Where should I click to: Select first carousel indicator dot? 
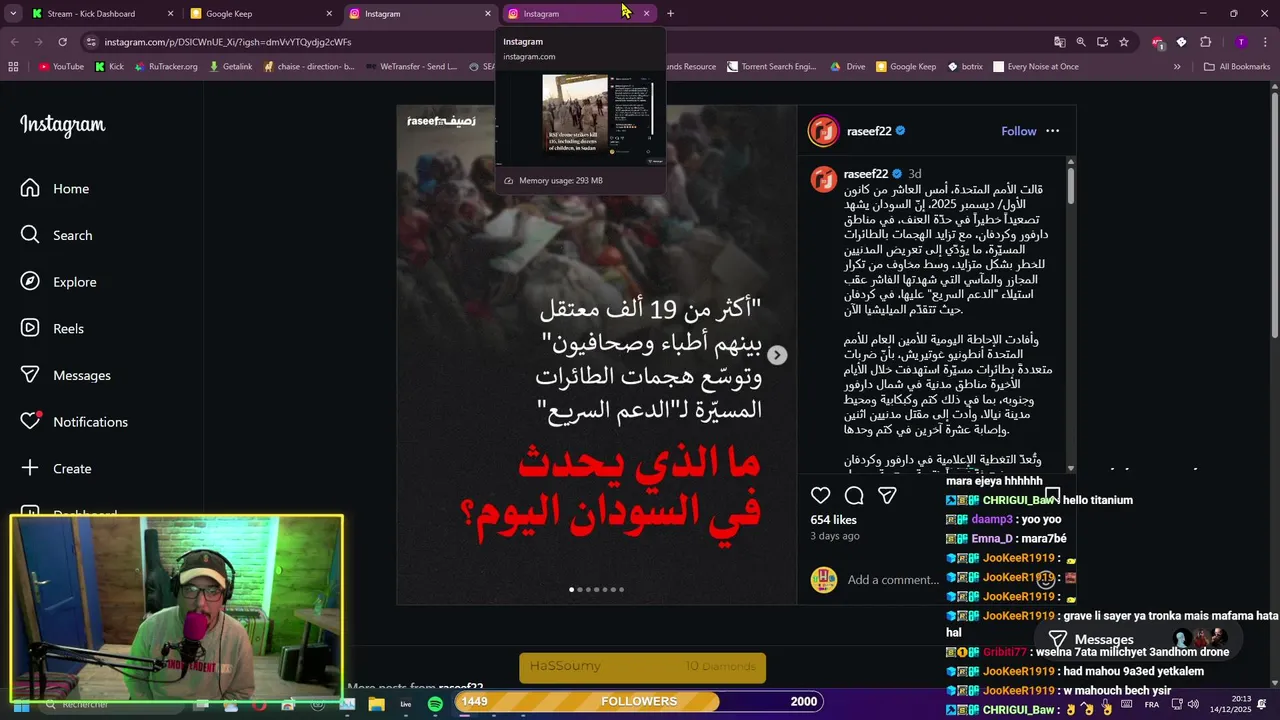tap(571, 589)
